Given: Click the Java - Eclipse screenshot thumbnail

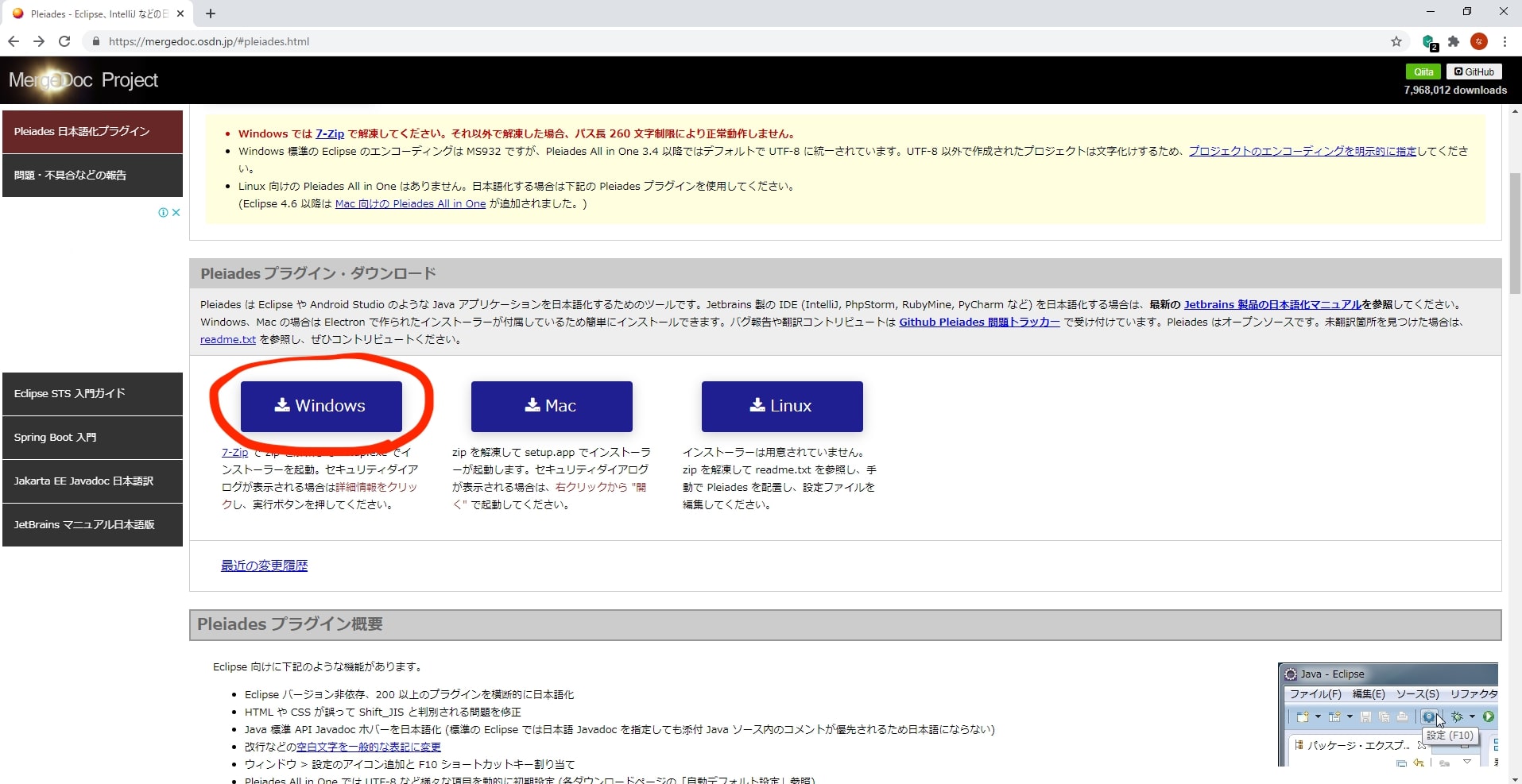Looking at the screenshot, I should pyautogui.click(x=1388, y=714).
